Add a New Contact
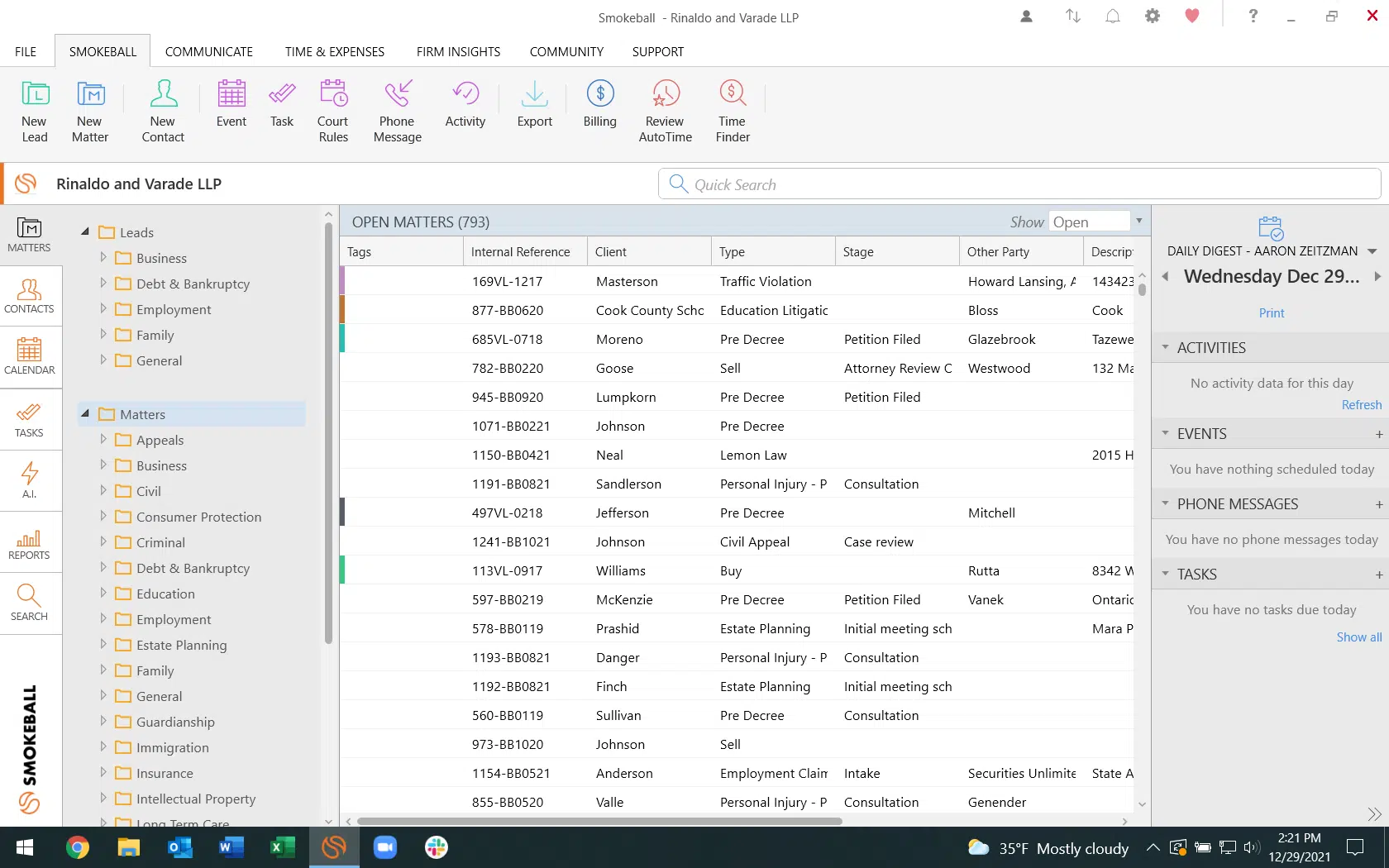 163,110
